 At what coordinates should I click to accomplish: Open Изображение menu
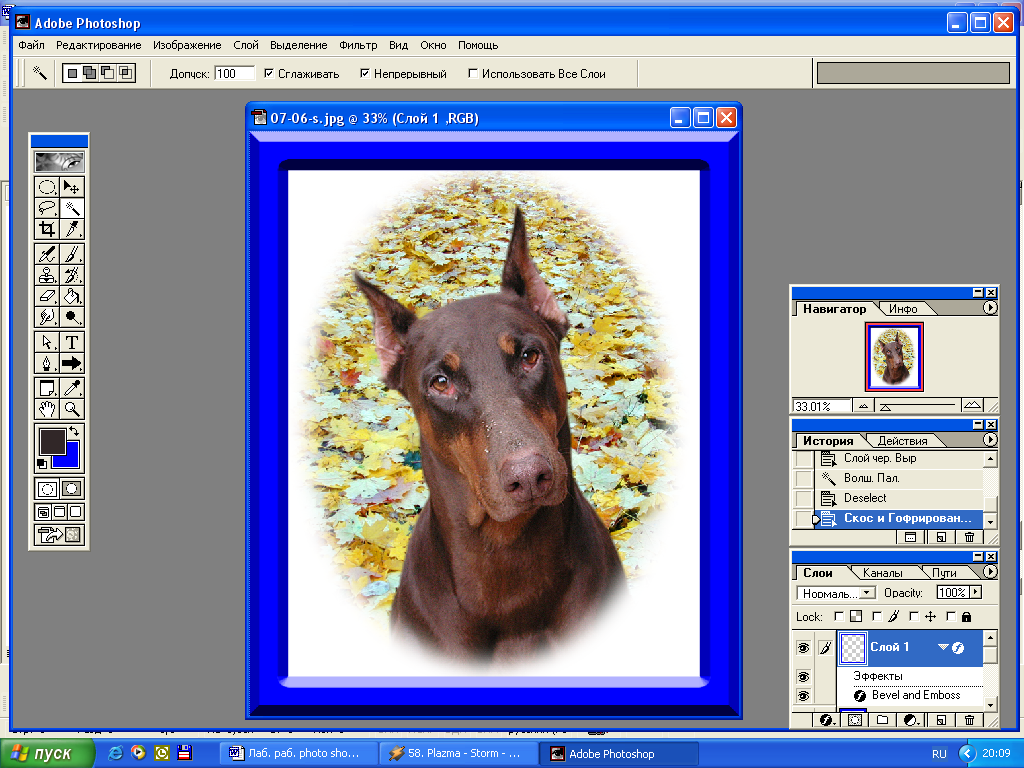pyautogui.click(x=187, y=45)
